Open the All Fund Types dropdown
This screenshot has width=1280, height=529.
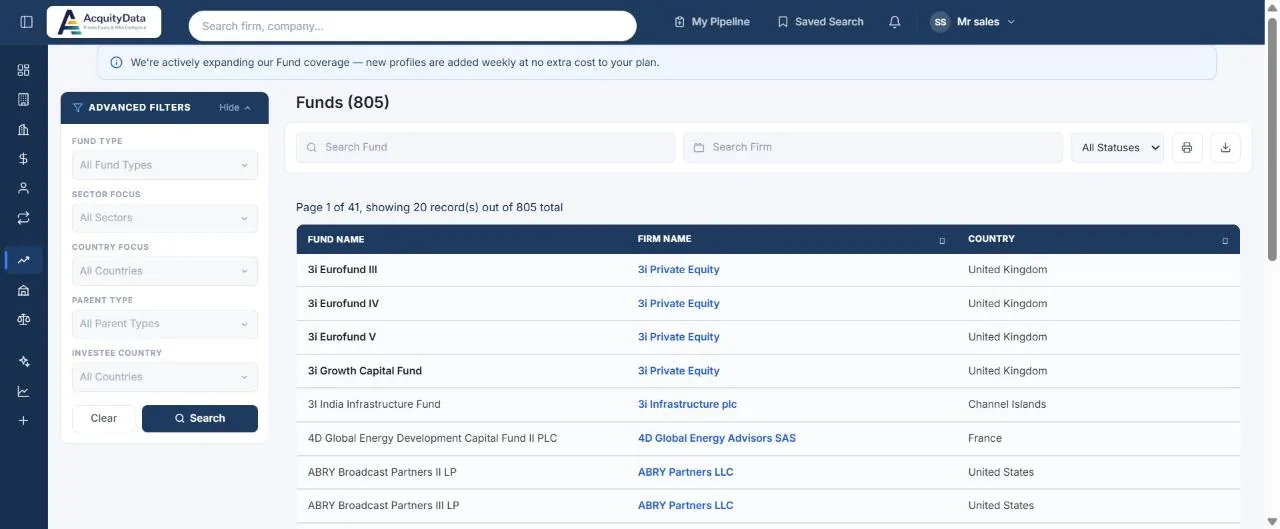coord(165,165)
